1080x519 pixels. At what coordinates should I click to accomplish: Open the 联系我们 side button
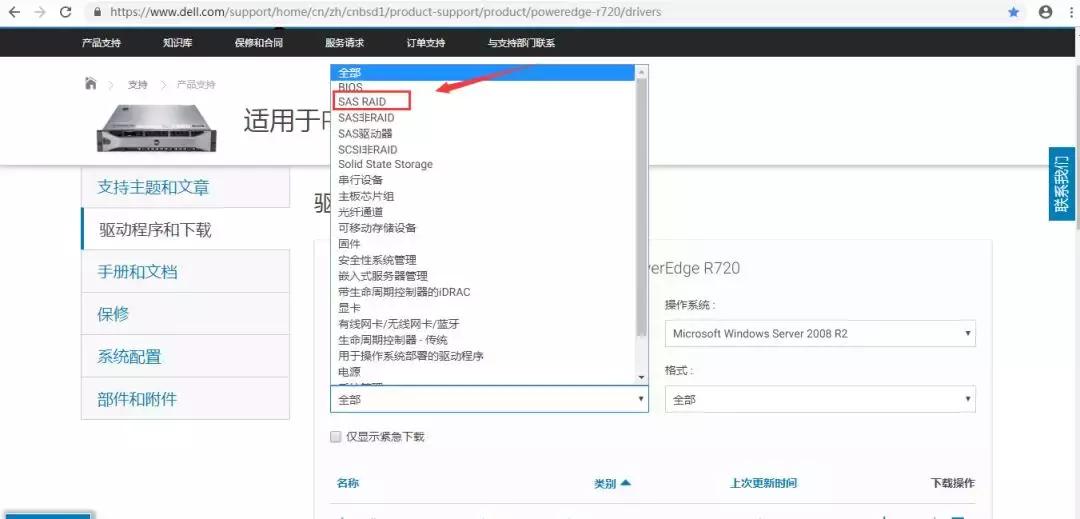click(1061, 184)
